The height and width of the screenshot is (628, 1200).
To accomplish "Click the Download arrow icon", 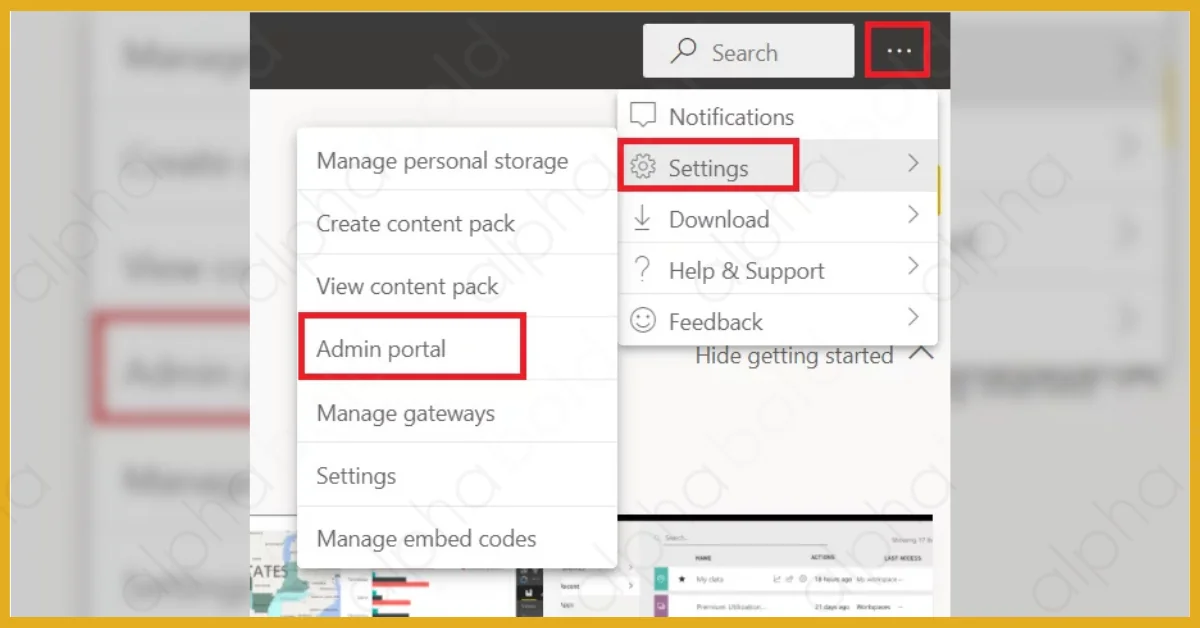I will pos(643,218).
